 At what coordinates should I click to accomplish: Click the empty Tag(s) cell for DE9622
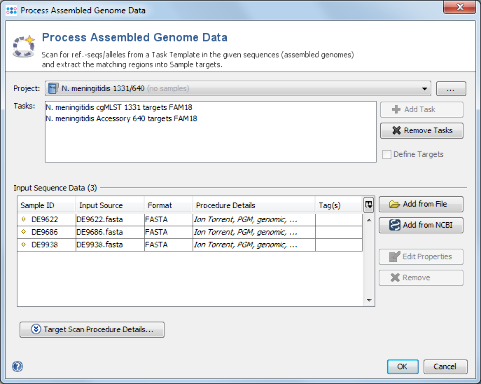[339, 219]
